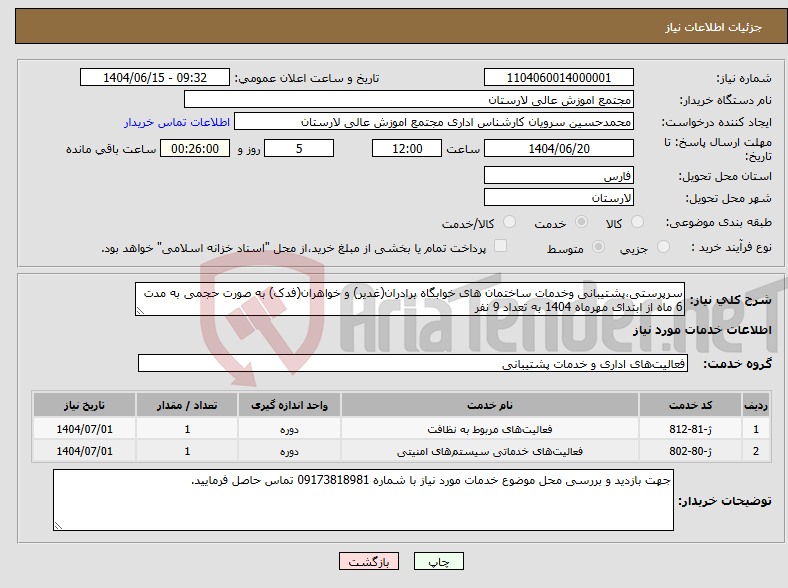
Task: Click the چاپ print button
Action: [x=438, y=561]
